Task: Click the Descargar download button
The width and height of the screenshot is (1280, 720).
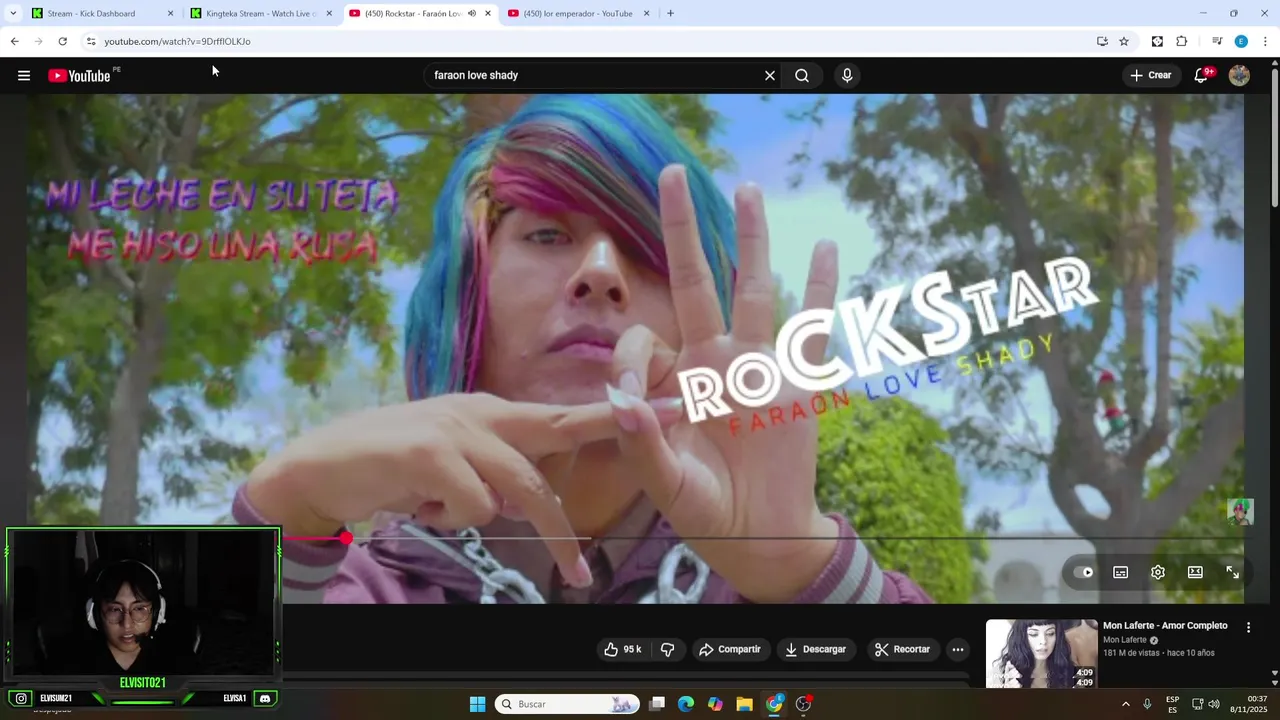Action: point(816,649)
